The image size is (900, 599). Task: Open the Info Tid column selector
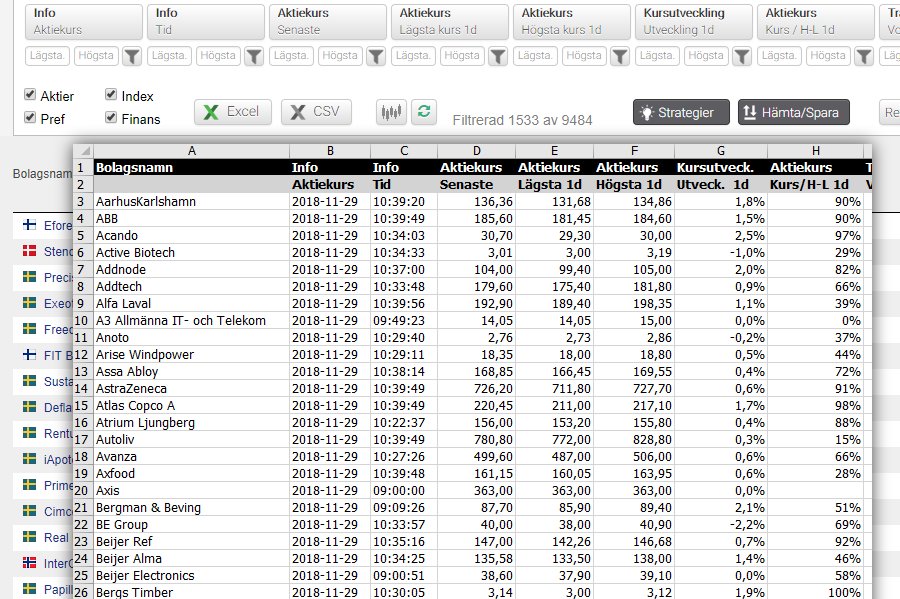point(205,22)
